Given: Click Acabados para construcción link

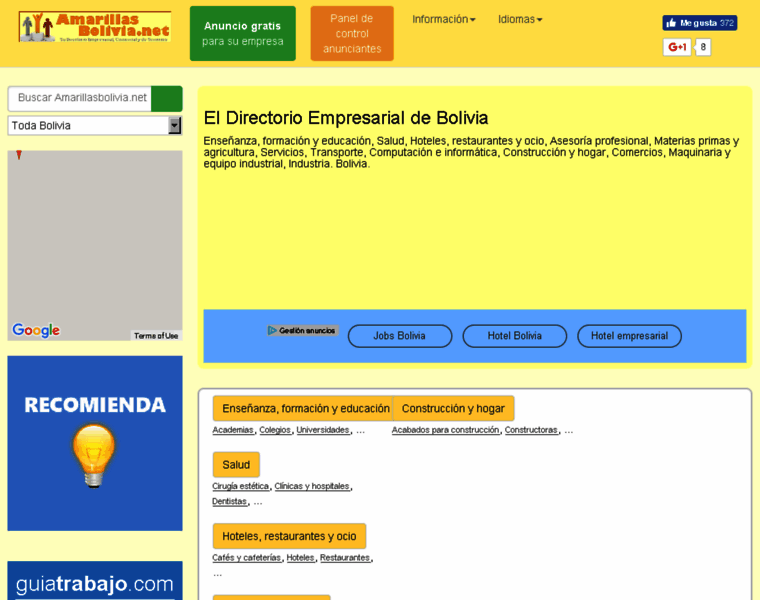Looking at the screenshot, I should coord(445,430).
